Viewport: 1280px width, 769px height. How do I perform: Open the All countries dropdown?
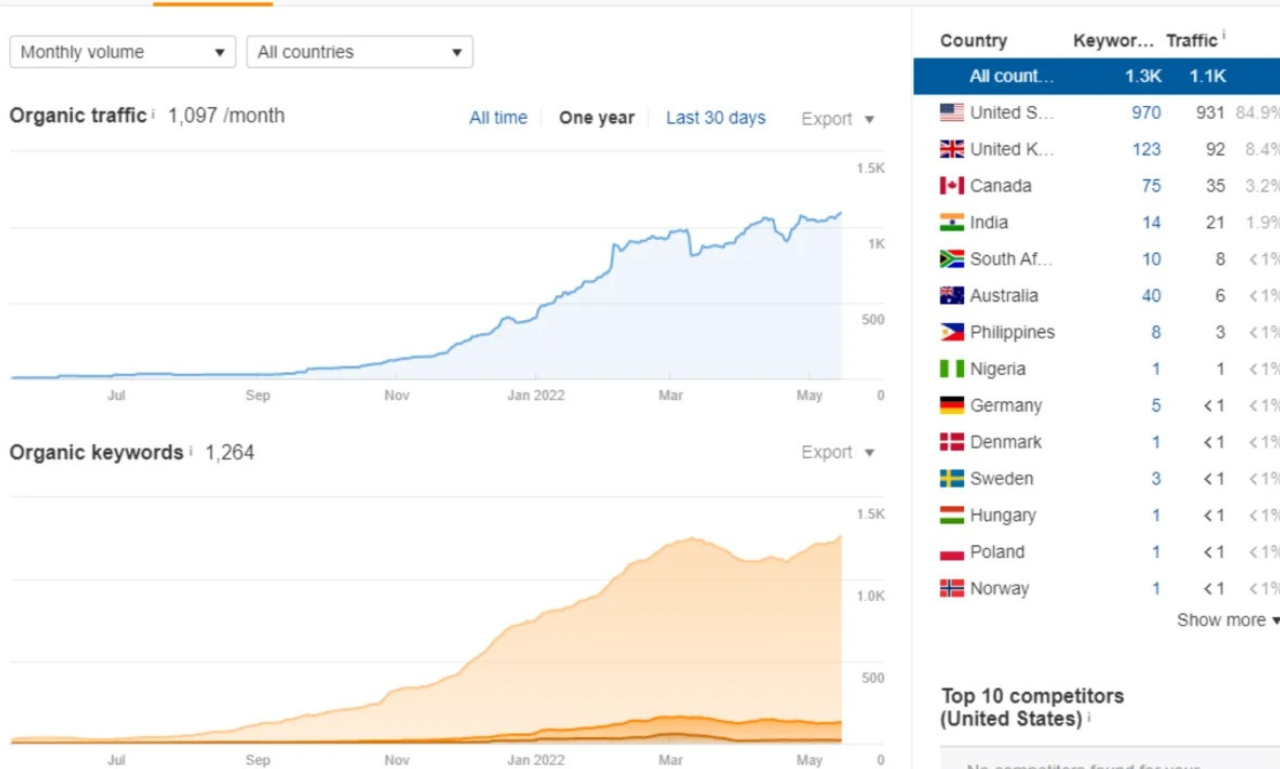(x=359, y=52)
